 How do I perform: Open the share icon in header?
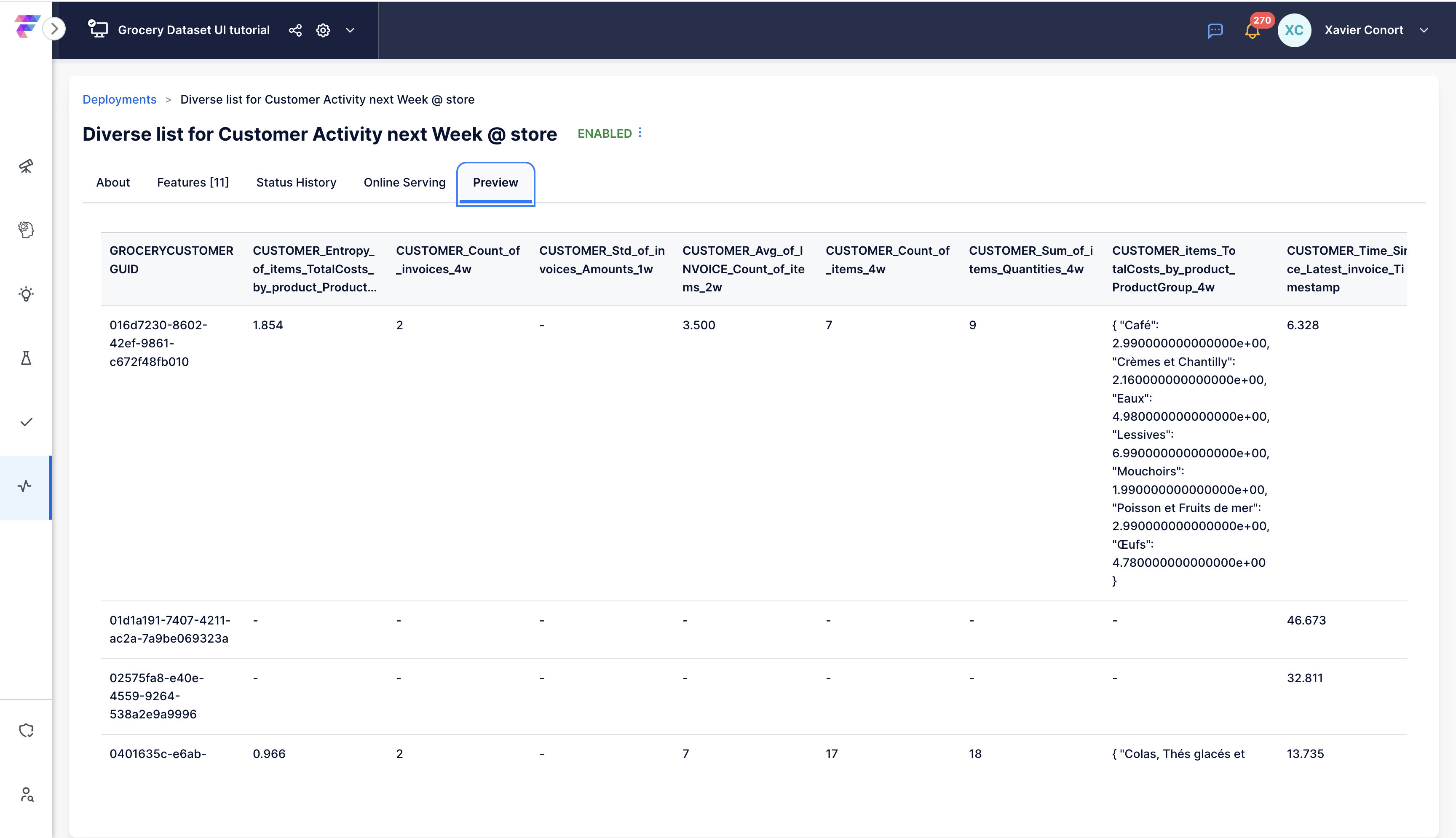tap(295, 30)
